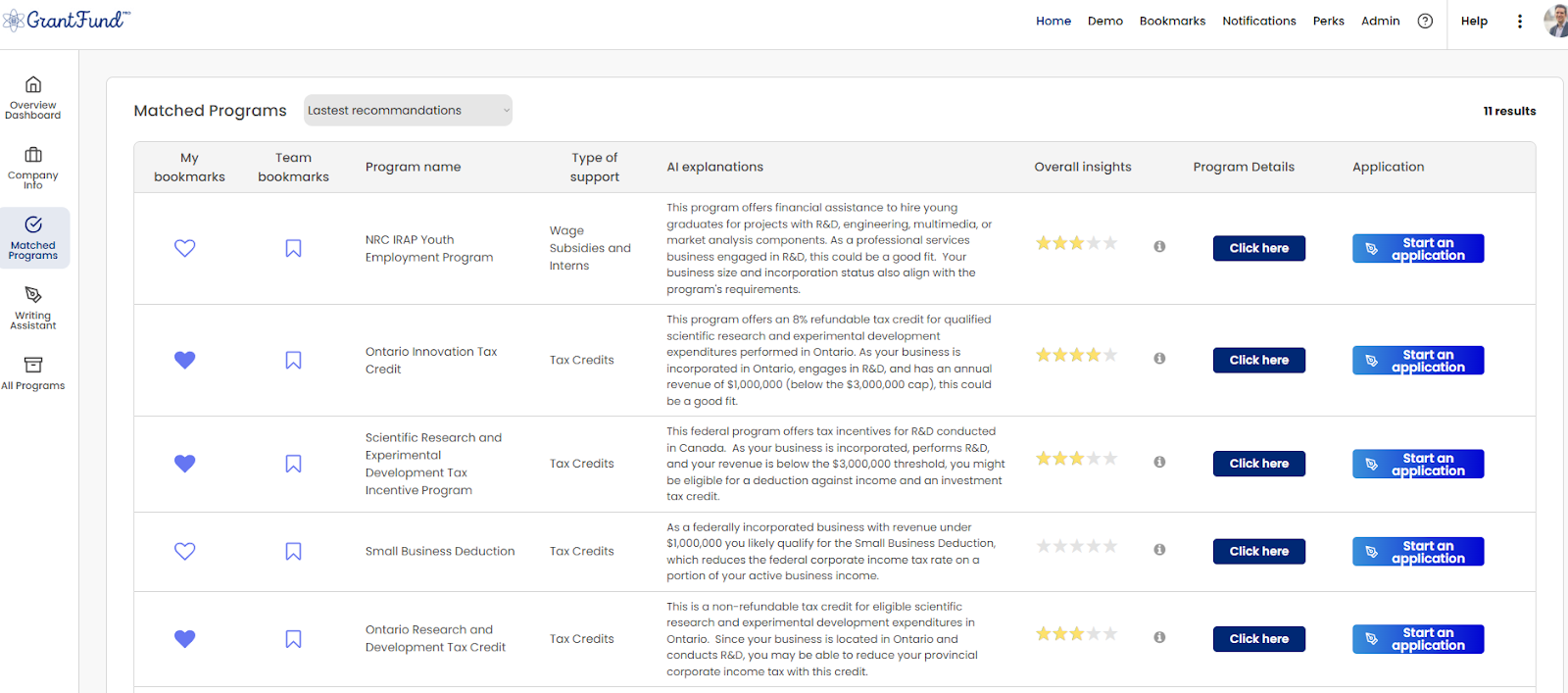
Task: Click 'Wage Subsidies and Interns' support type
Action: (590, 248)
